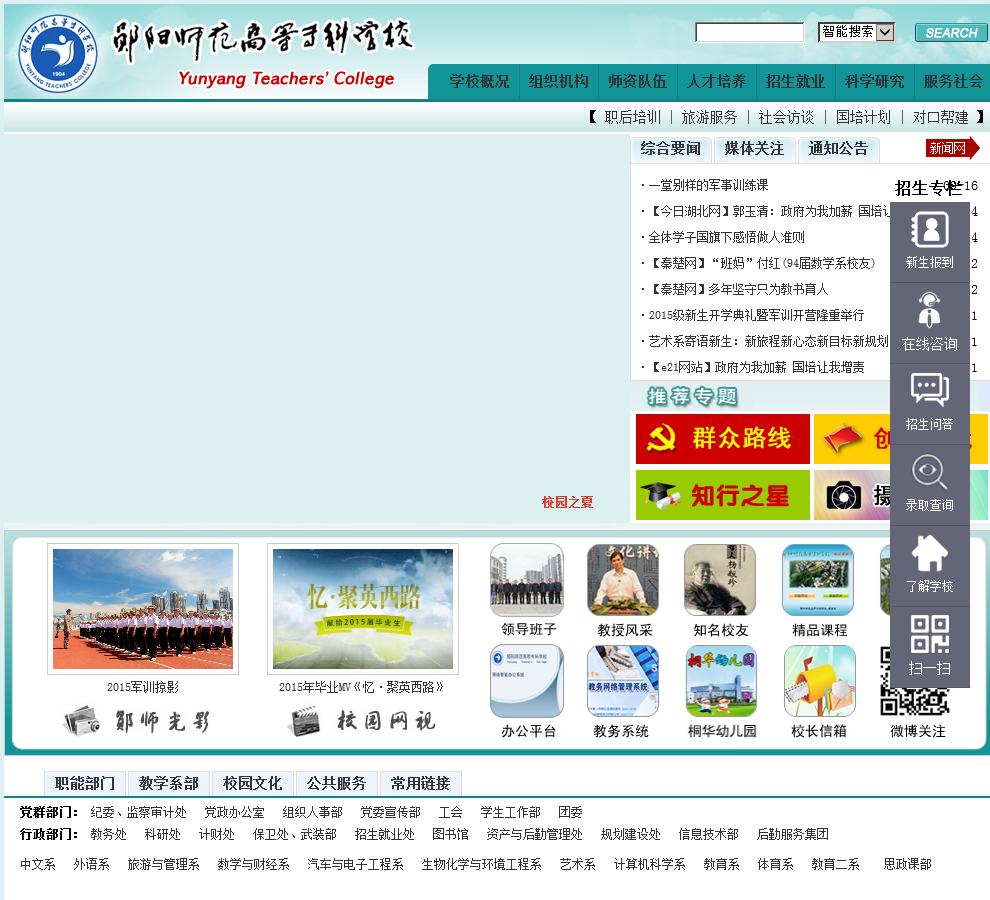990x900 pixels.
Task: Switch to the 通知公告 tab
Action: pos(838,149)
